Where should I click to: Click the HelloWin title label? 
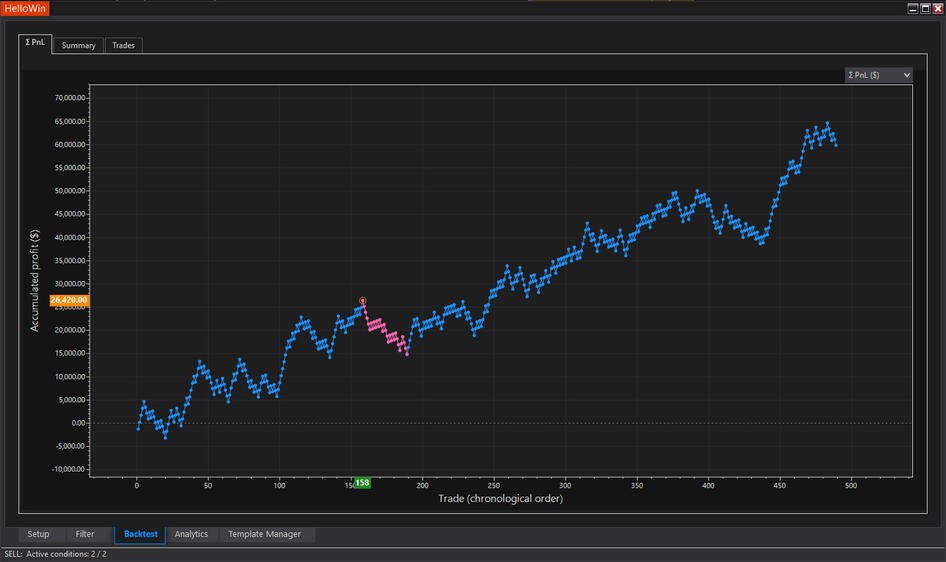[25, 8]
